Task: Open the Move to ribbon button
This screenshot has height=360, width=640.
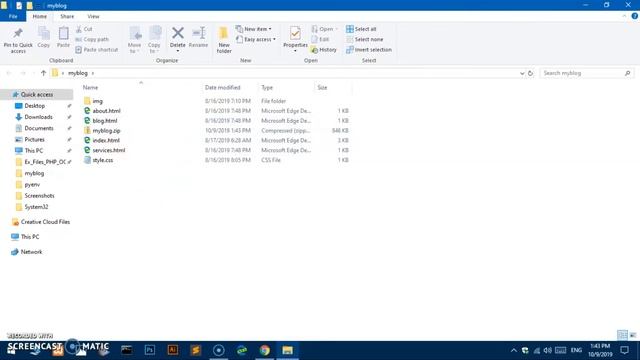Action: (135, 40)
